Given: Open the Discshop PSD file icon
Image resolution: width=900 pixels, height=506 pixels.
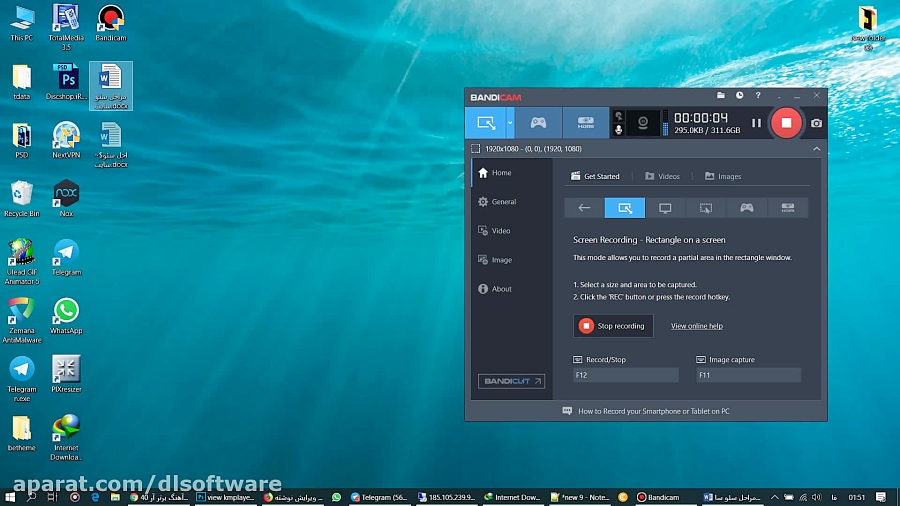Looking at the screenshot, I should pyautogui.click(x=66, y=83).
